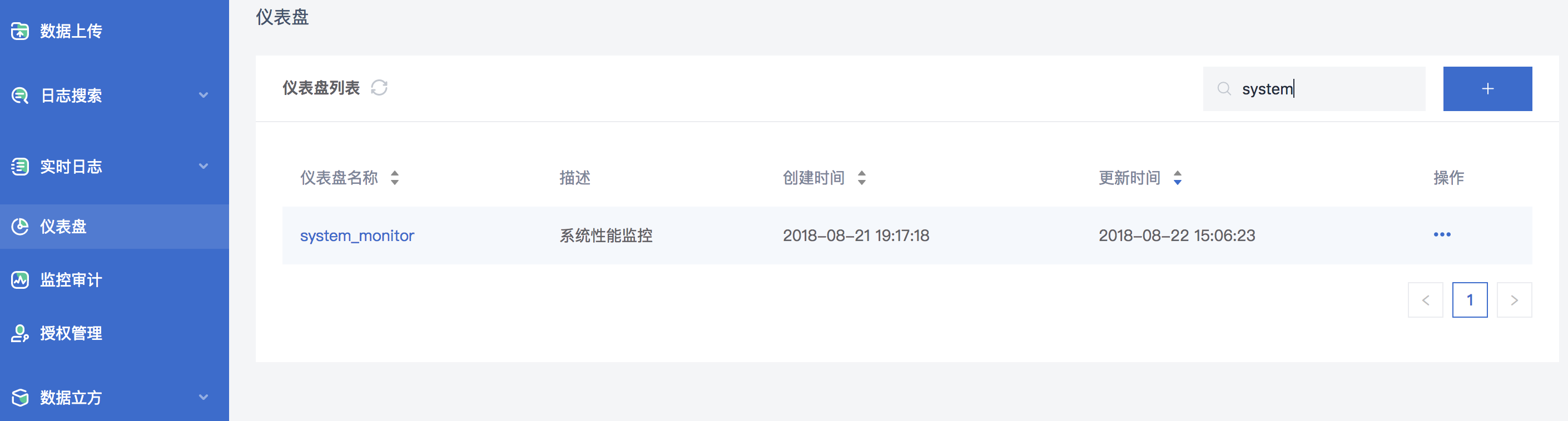Click the 监控审计 monitor icon
Screen dimensions: 1568x421
pyautogui.click(x=20, y=280)
